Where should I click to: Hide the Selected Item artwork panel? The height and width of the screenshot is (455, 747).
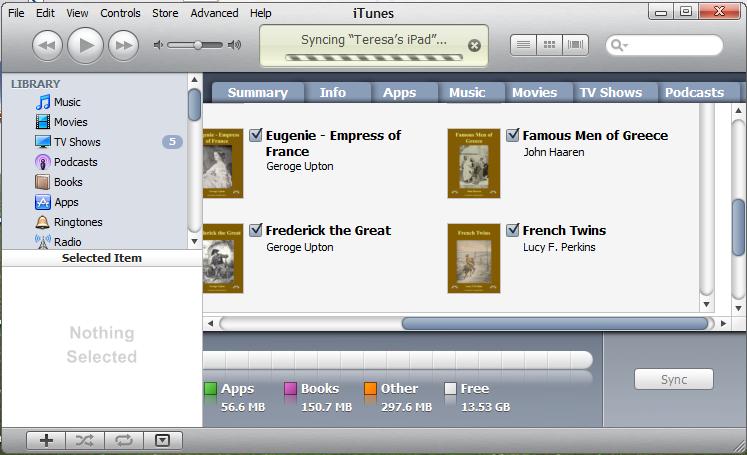(x=162, y=440)
